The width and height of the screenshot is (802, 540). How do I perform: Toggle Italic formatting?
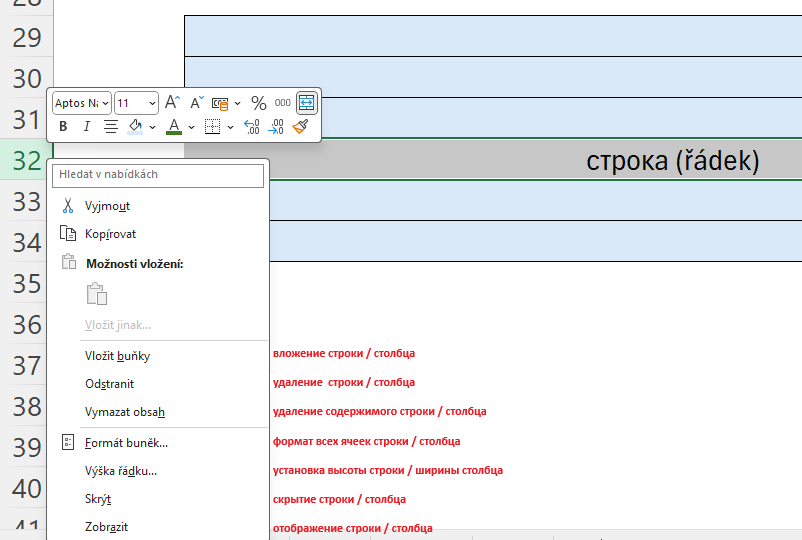pos(86,127)
